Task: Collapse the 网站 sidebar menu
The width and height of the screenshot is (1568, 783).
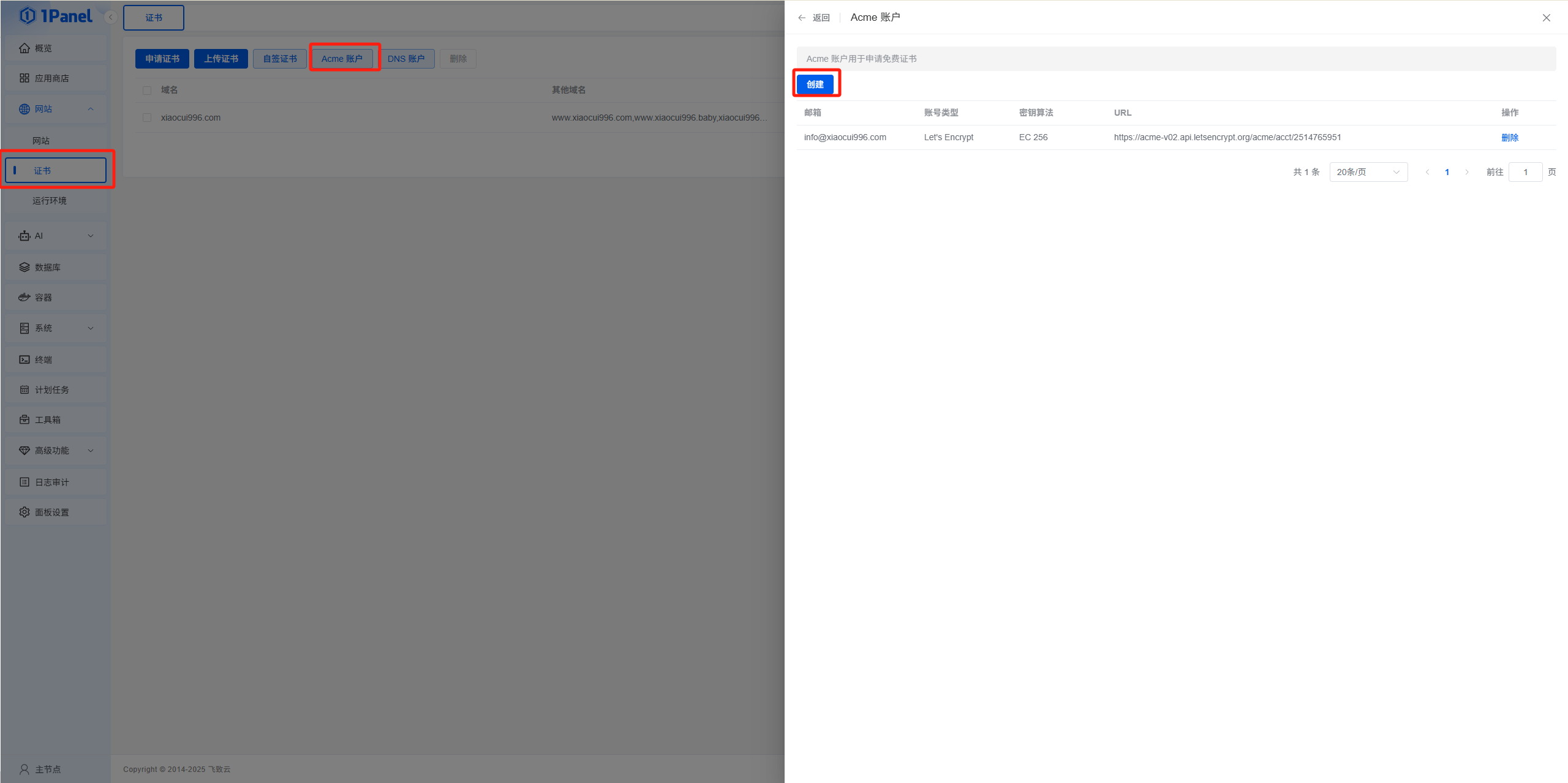Action: pyautogui.click(x=91, y=109)
